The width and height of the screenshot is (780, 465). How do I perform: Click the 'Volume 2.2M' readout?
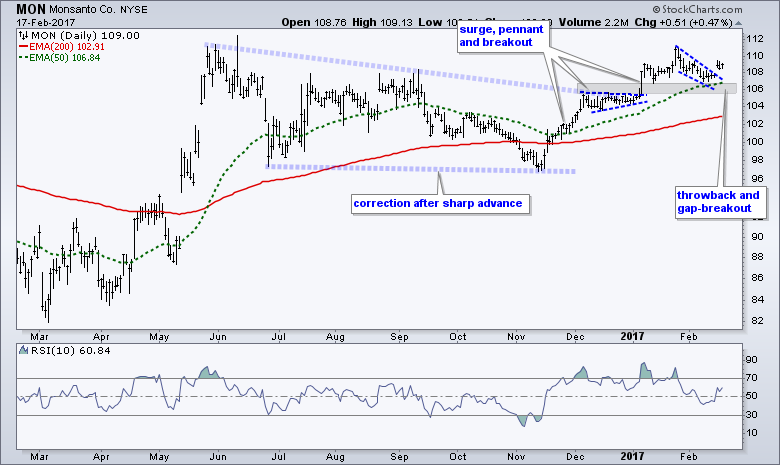click(593, 22)
